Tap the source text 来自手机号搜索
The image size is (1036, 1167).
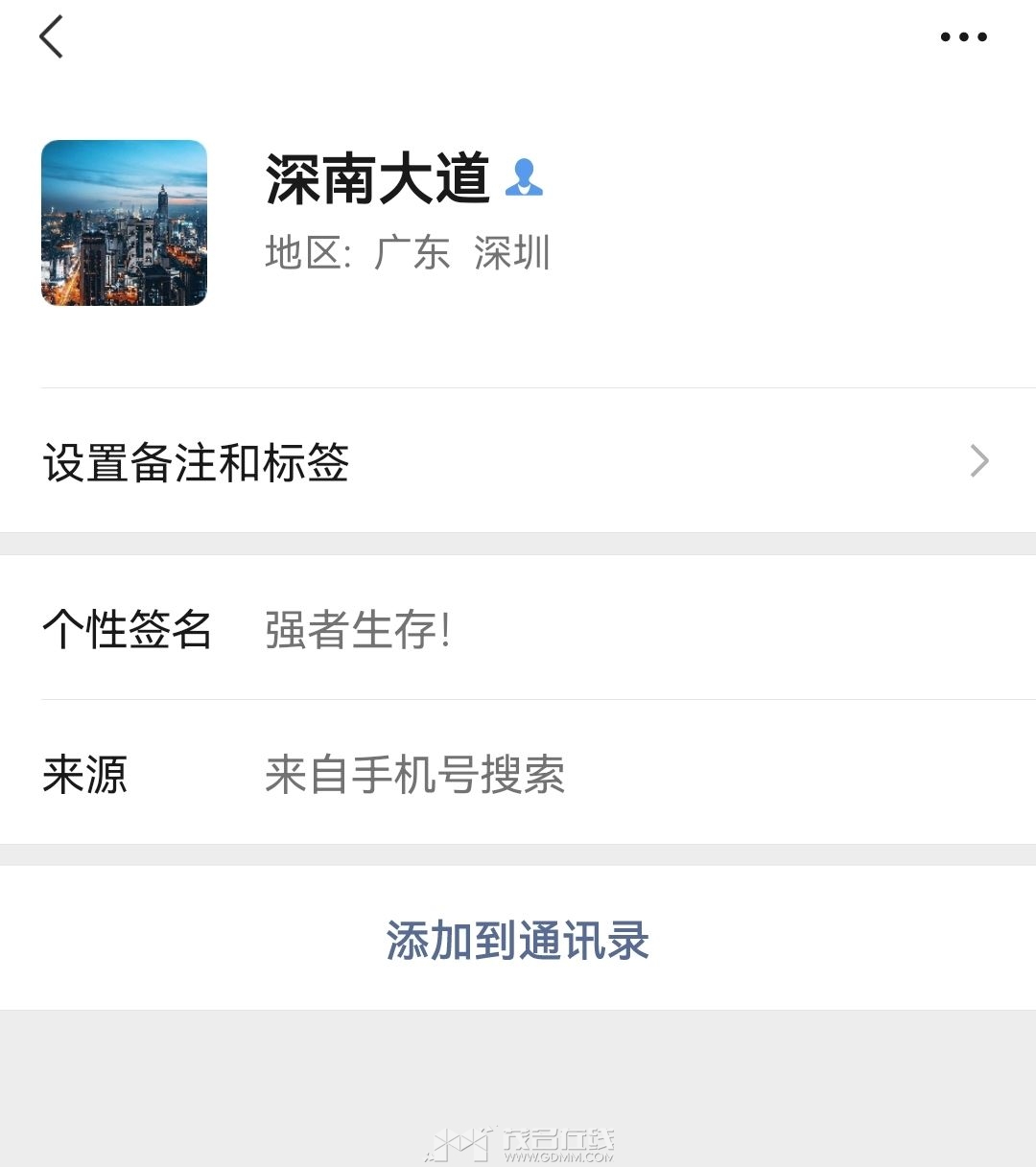pos(414,774)
